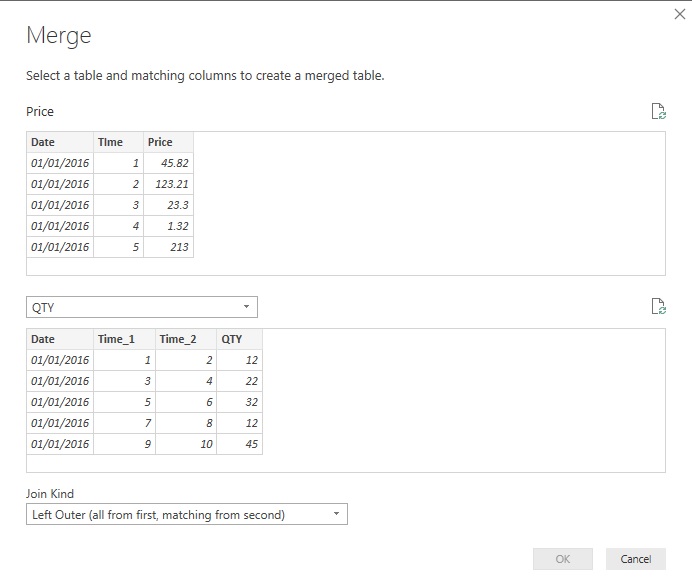Click Time_1 cell with value 7
Viewport: 692px width, 585px height.
pyautogui.click(x=124, y=423)
